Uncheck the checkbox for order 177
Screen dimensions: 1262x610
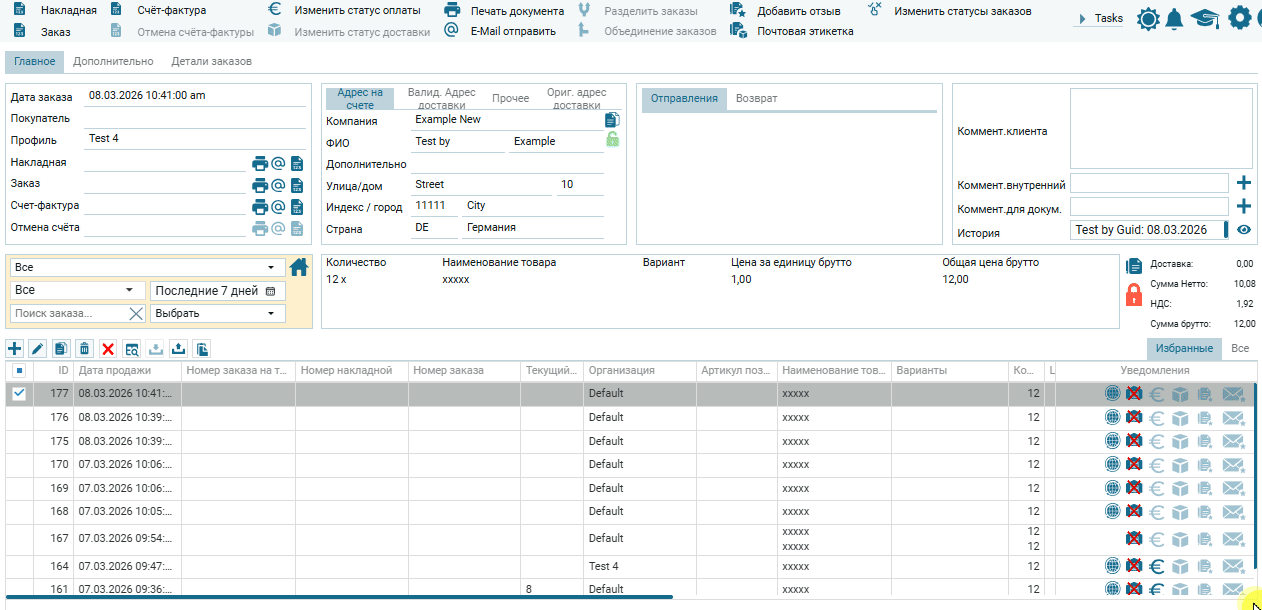tap(19, 394)
